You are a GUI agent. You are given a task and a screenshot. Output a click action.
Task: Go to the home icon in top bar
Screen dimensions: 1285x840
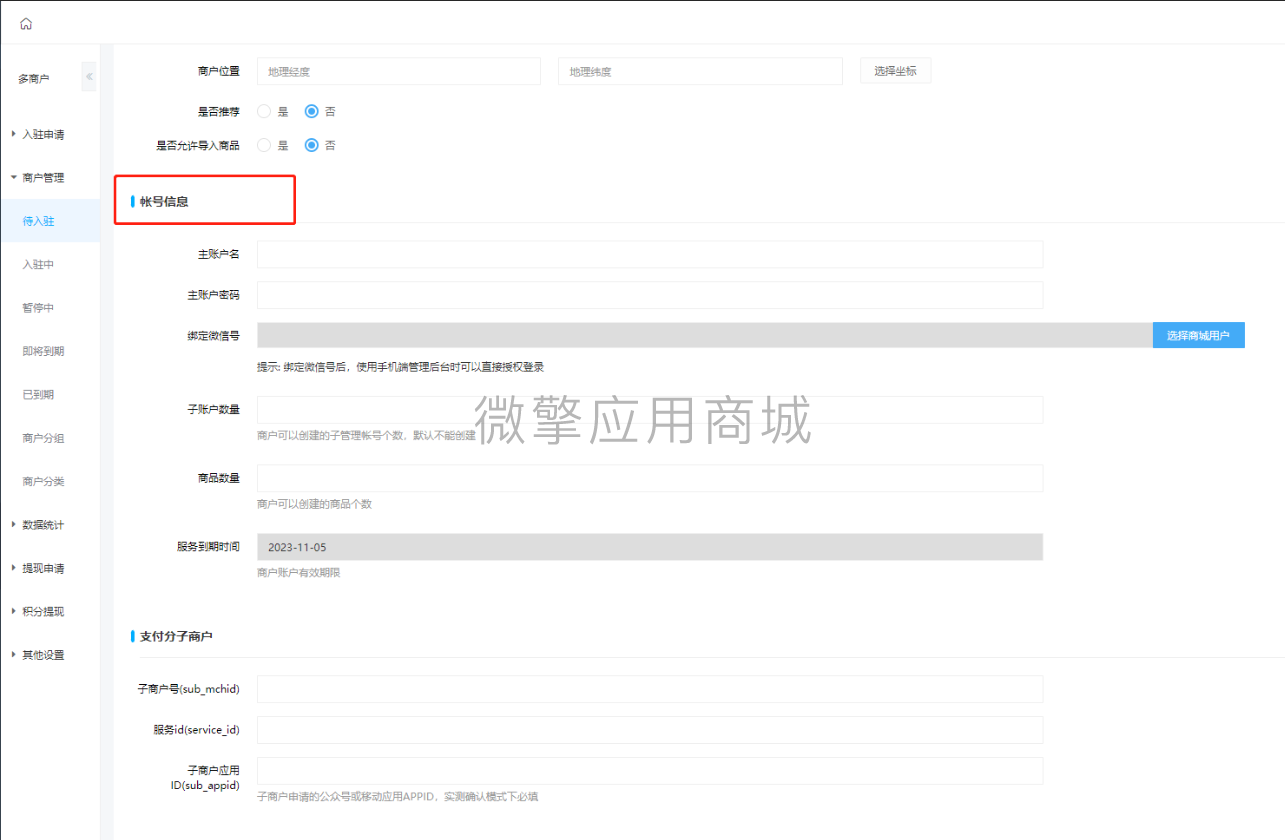[x=26, y=23]
